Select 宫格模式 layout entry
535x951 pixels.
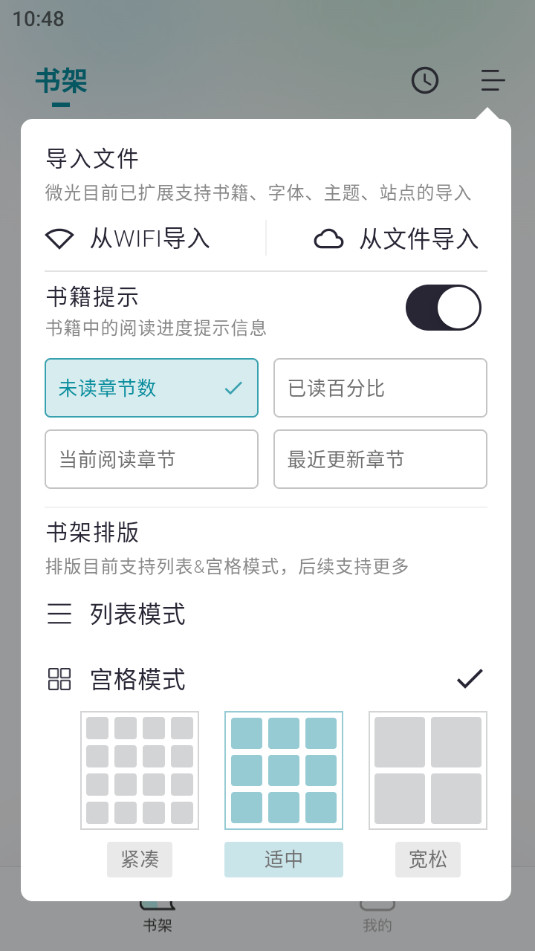coord(266,679)
